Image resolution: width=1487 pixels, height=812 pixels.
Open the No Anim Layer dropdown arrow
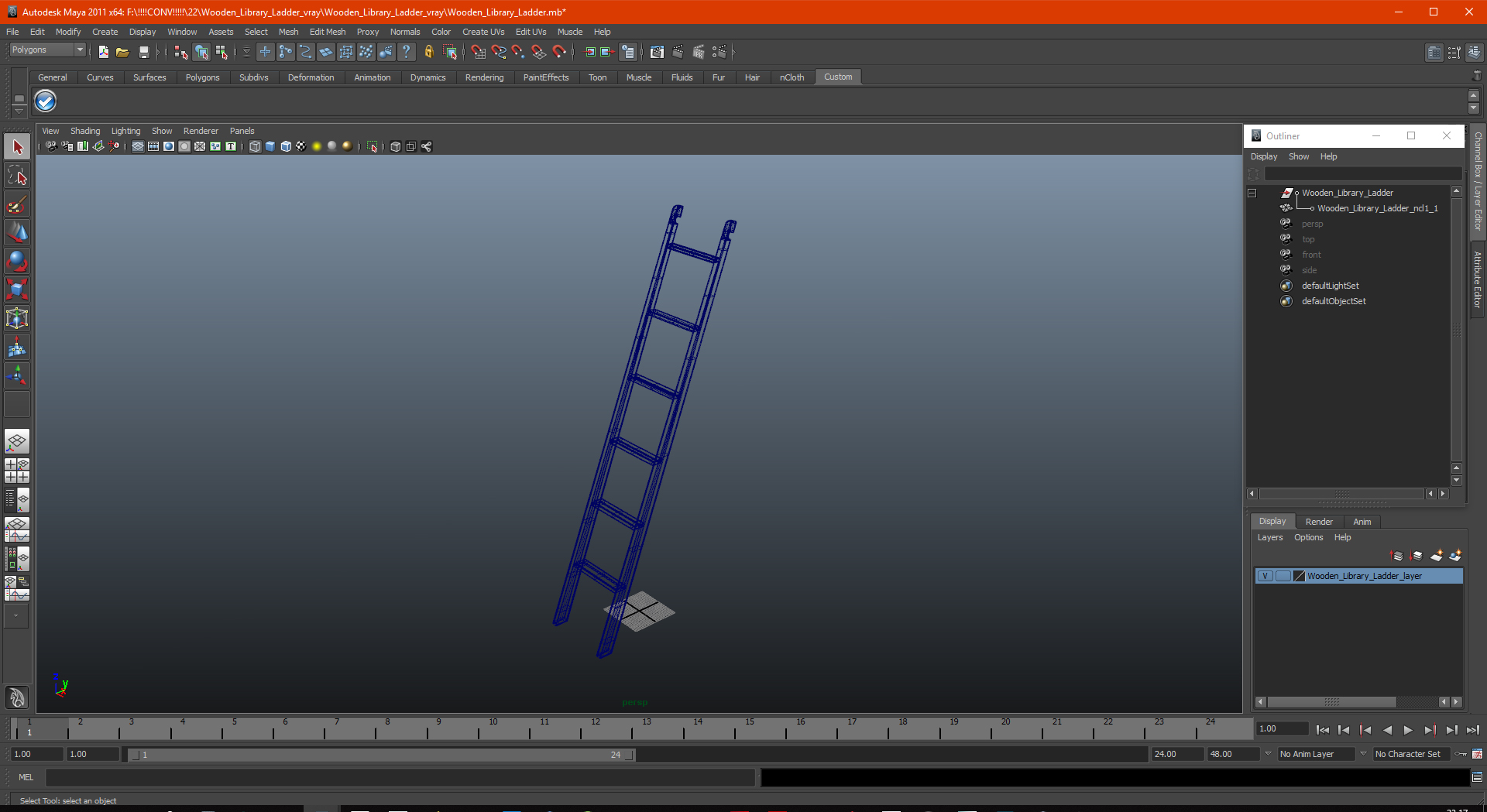(x=1268, y=754)
